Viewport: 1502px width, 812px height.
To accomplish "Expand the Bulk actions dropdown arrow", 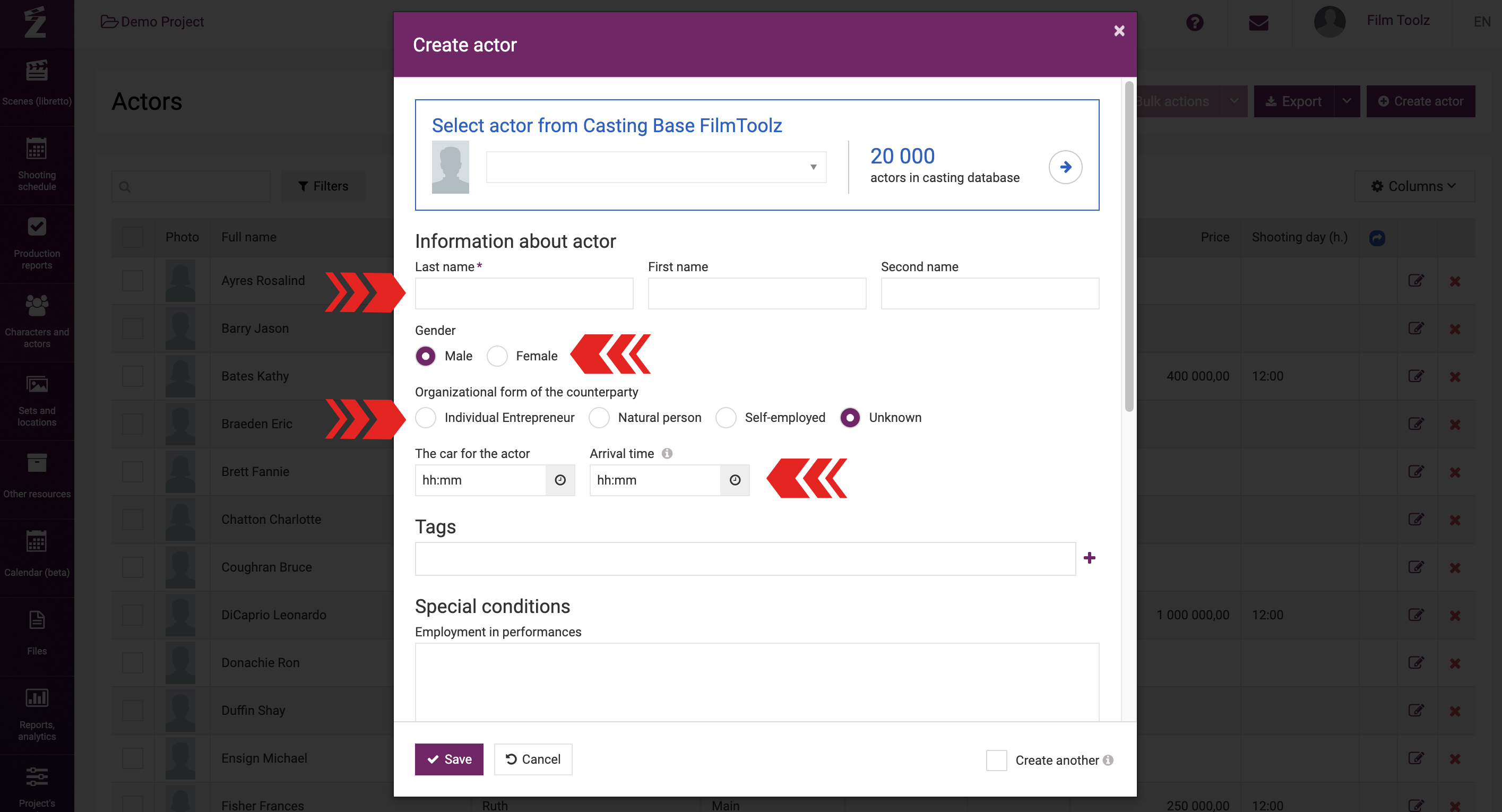I will tap(1234, 101).
